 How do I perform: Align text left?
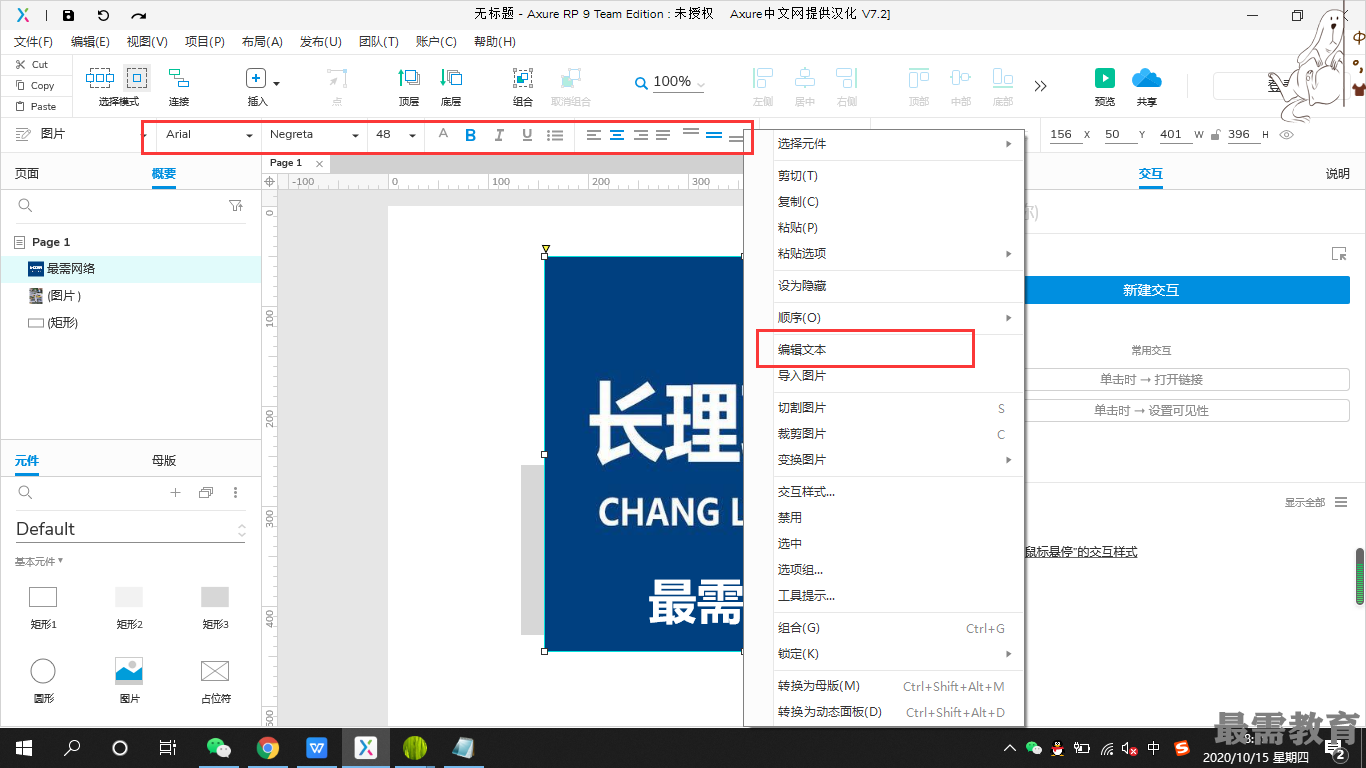coord(594,135)
